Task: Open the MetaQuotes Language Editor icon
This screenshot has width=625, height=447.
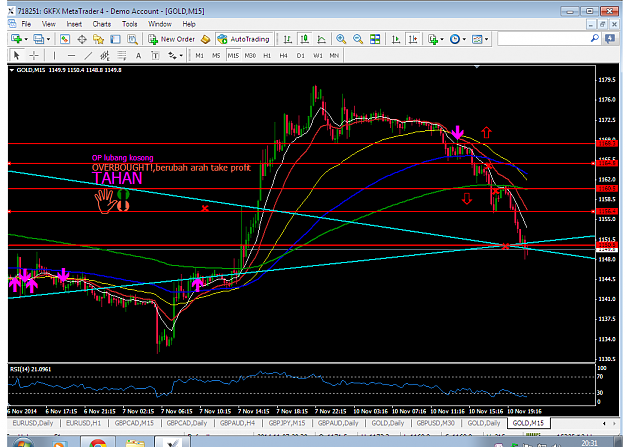Action: 205,39
